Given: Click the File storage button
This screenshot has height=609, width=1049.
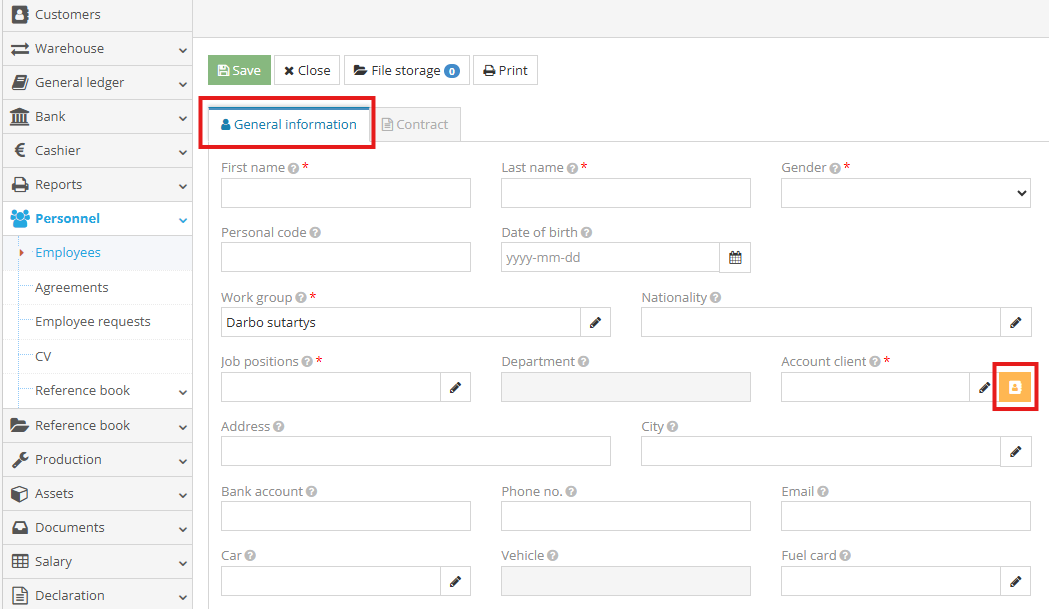Looking at the screenshot, I should [x=406, y=71].
